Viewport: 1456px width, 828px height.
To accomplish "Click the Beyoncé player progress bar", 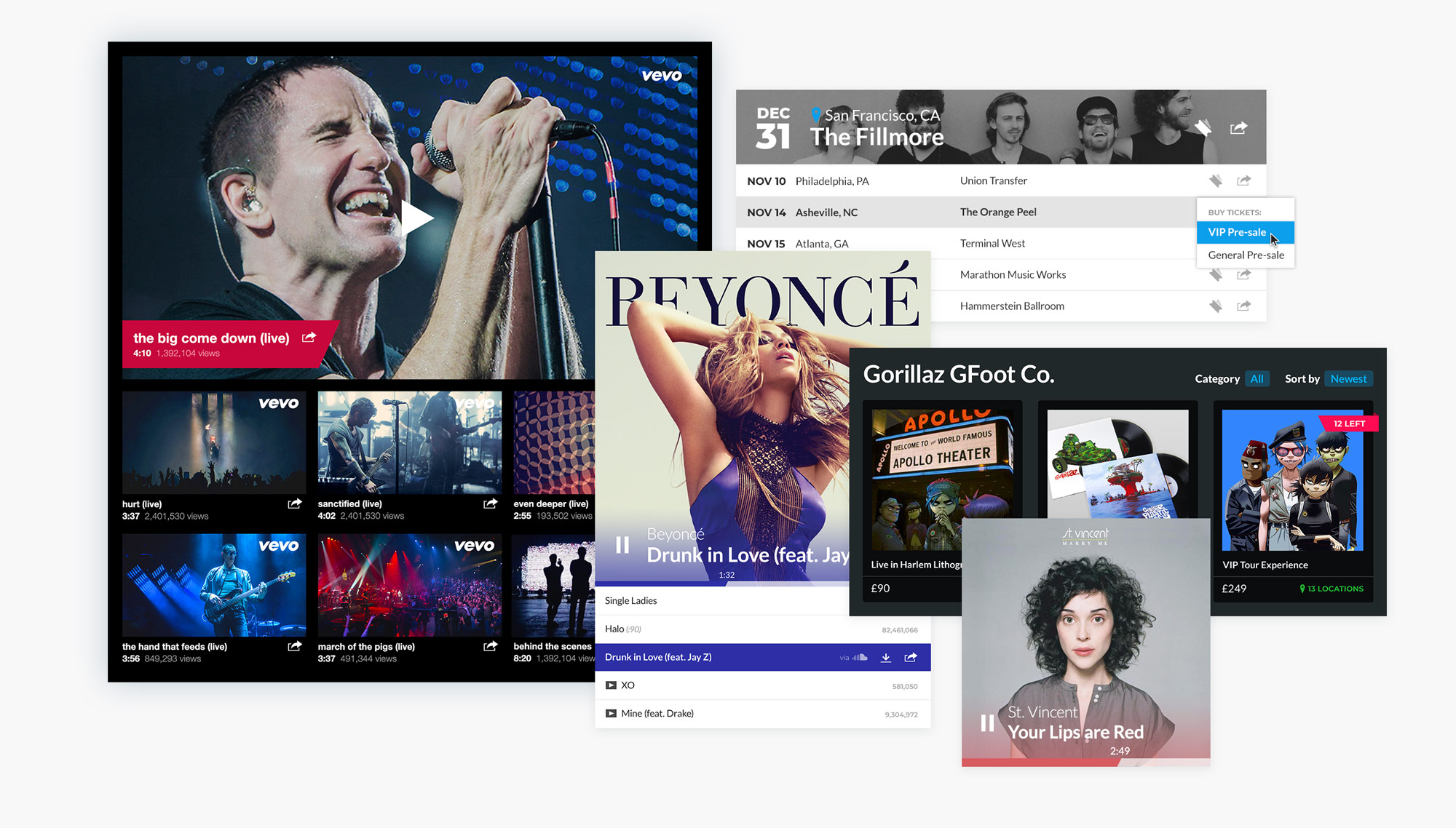I will point(722,584).
